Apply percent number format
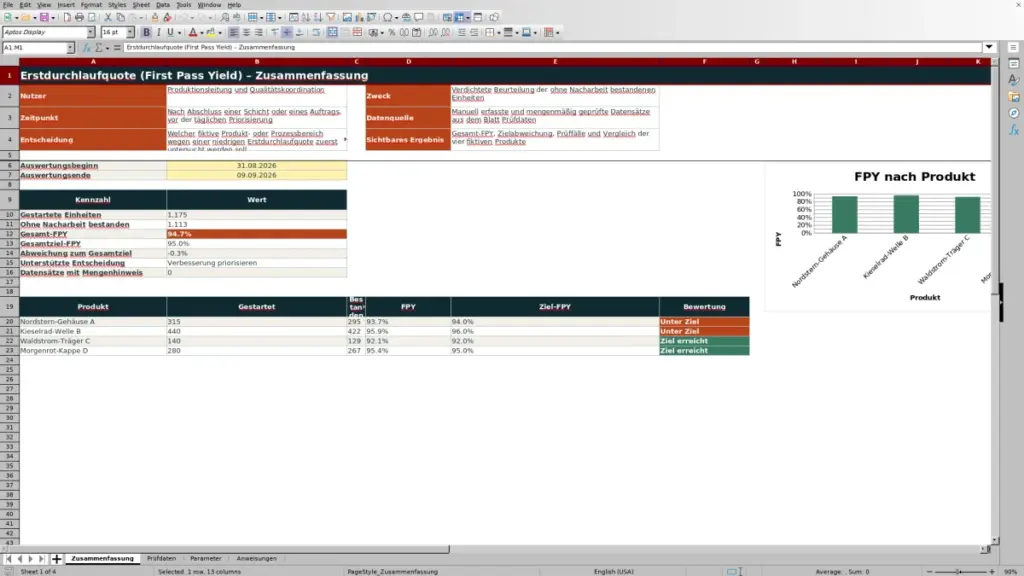Screen dimensions: 1024x576 click(391, 32)
